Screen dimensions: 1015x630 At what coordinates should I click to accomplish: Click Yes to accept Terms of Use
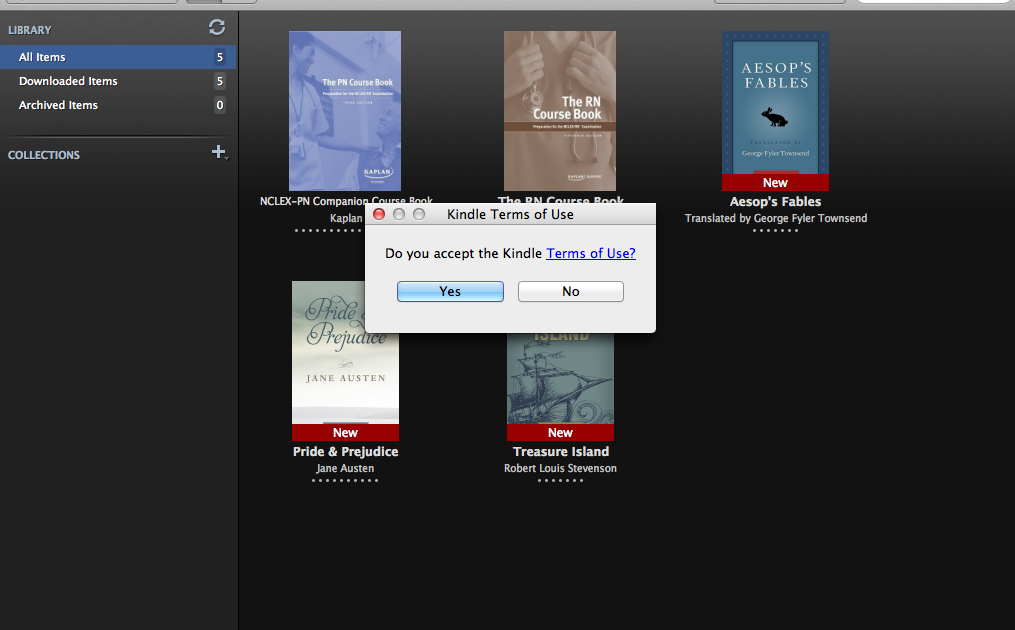click(x=450, y=291)
